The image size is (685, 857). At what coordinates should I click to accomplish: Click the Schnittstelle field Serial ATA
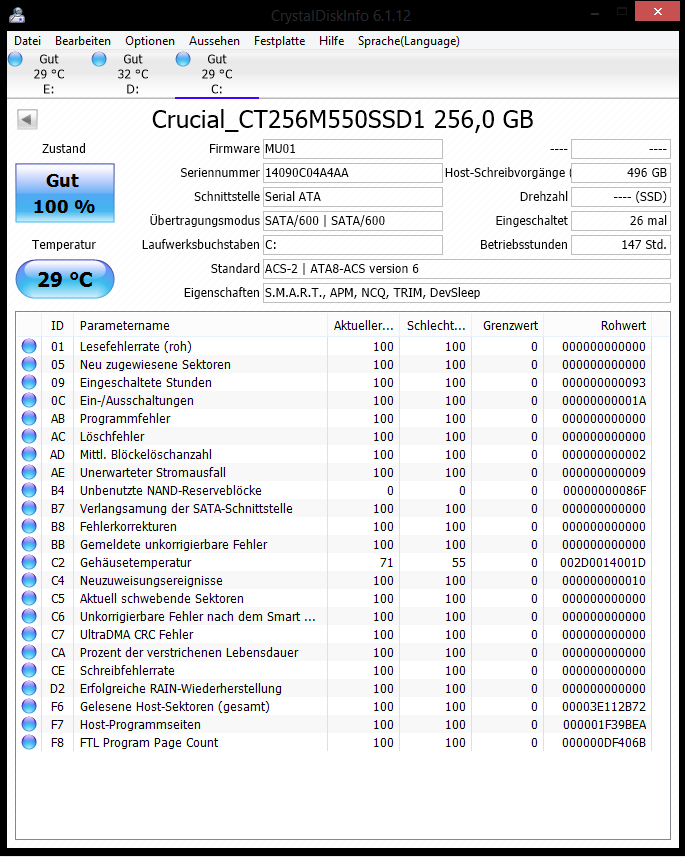[353, 197]
